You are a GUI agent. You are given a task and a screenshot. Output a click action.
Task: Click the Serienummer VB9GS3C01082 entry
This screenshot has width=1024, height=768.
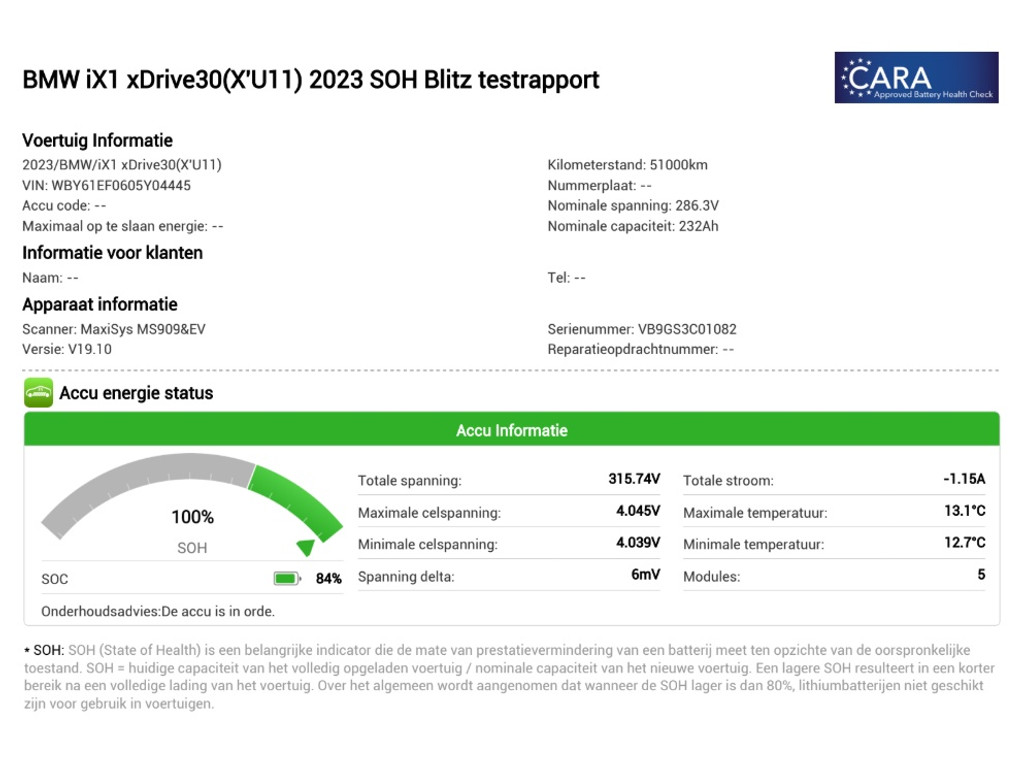tap(642, 329)
